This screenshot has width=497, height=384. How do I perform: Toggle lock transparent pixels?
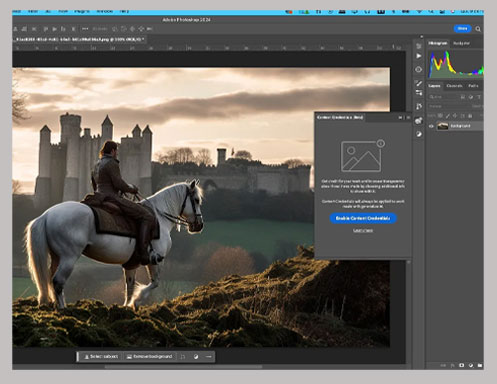coord(440,116)
